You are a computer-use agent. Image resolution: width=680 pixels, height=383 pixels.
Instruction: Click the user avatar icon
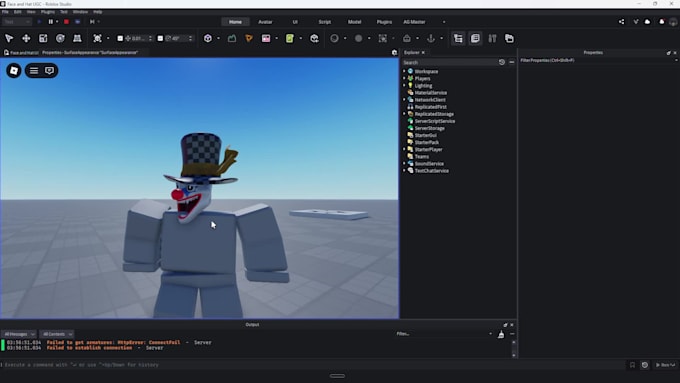pos(673,22)
